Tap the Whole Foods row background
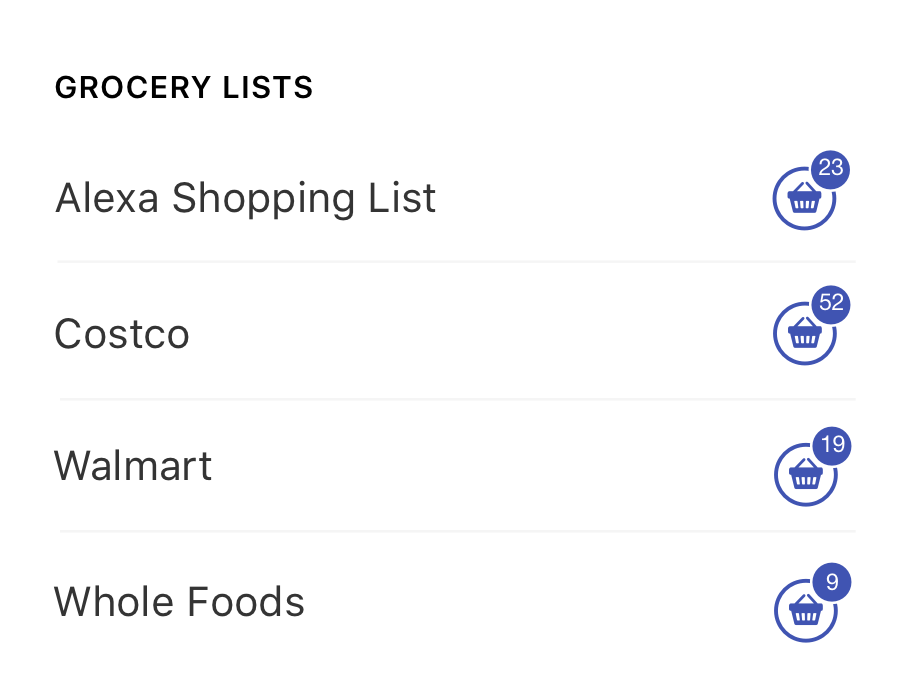900x688 pixels. 450,602
